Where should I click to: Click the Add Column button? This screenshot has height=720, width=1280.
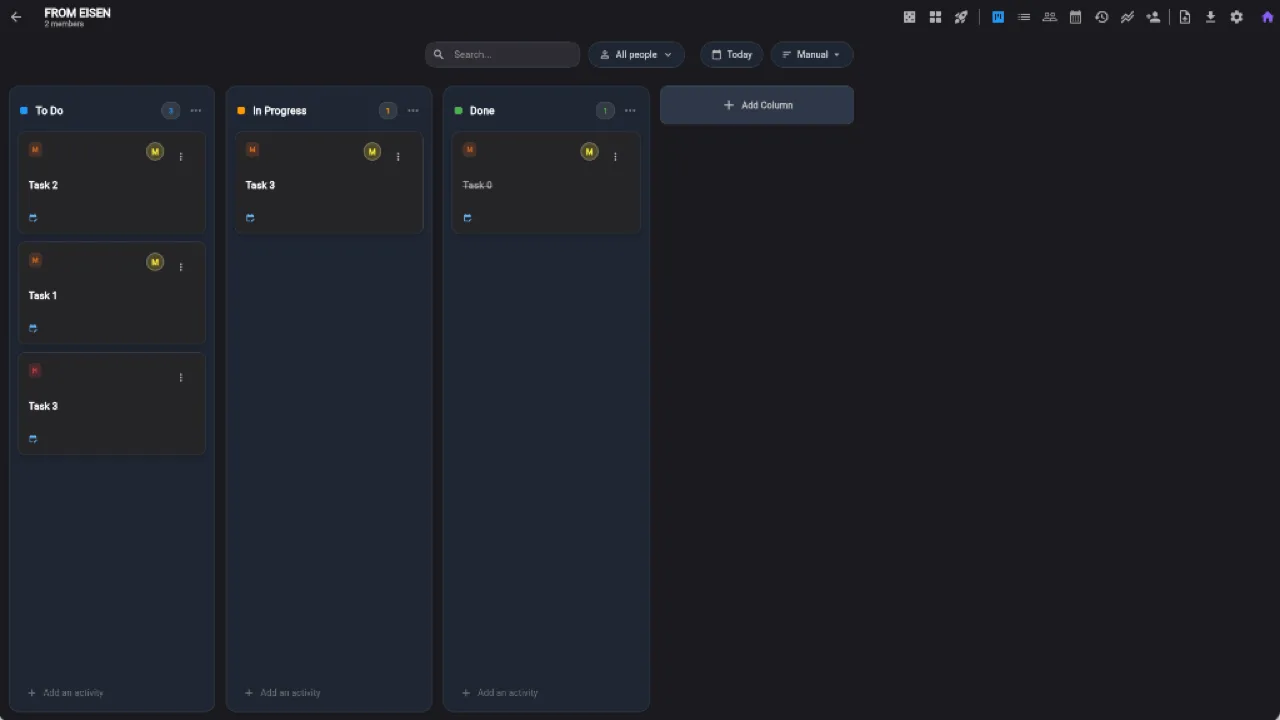pos(756,105)
